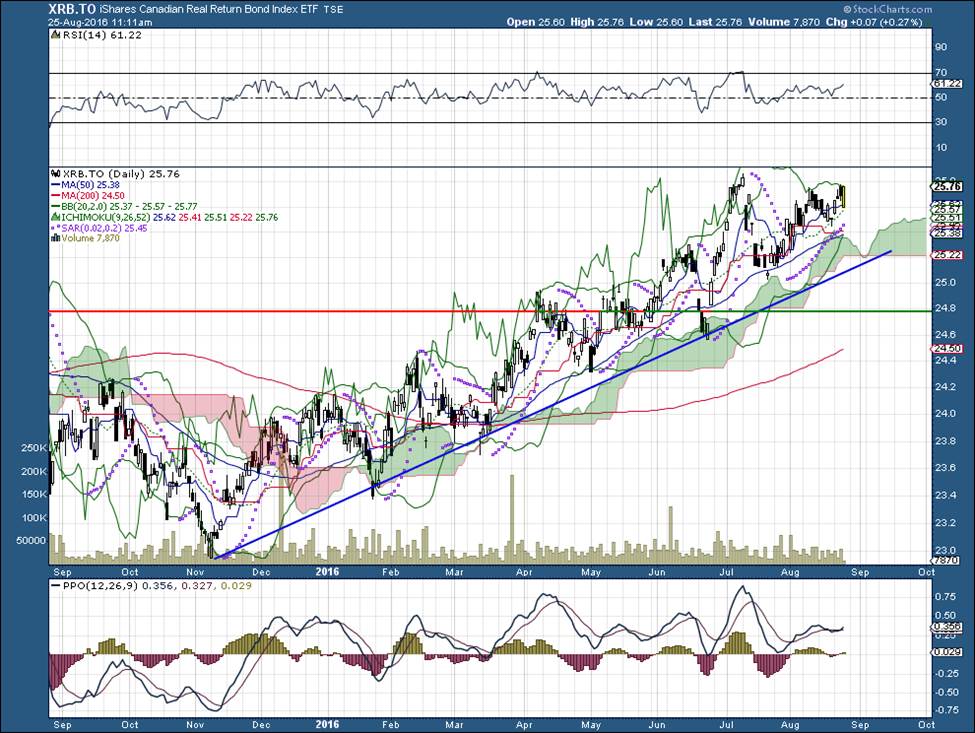Click the 24.50 MA(200) tag on right axis
Screen dimensions: 975x733
pos(947,349)
